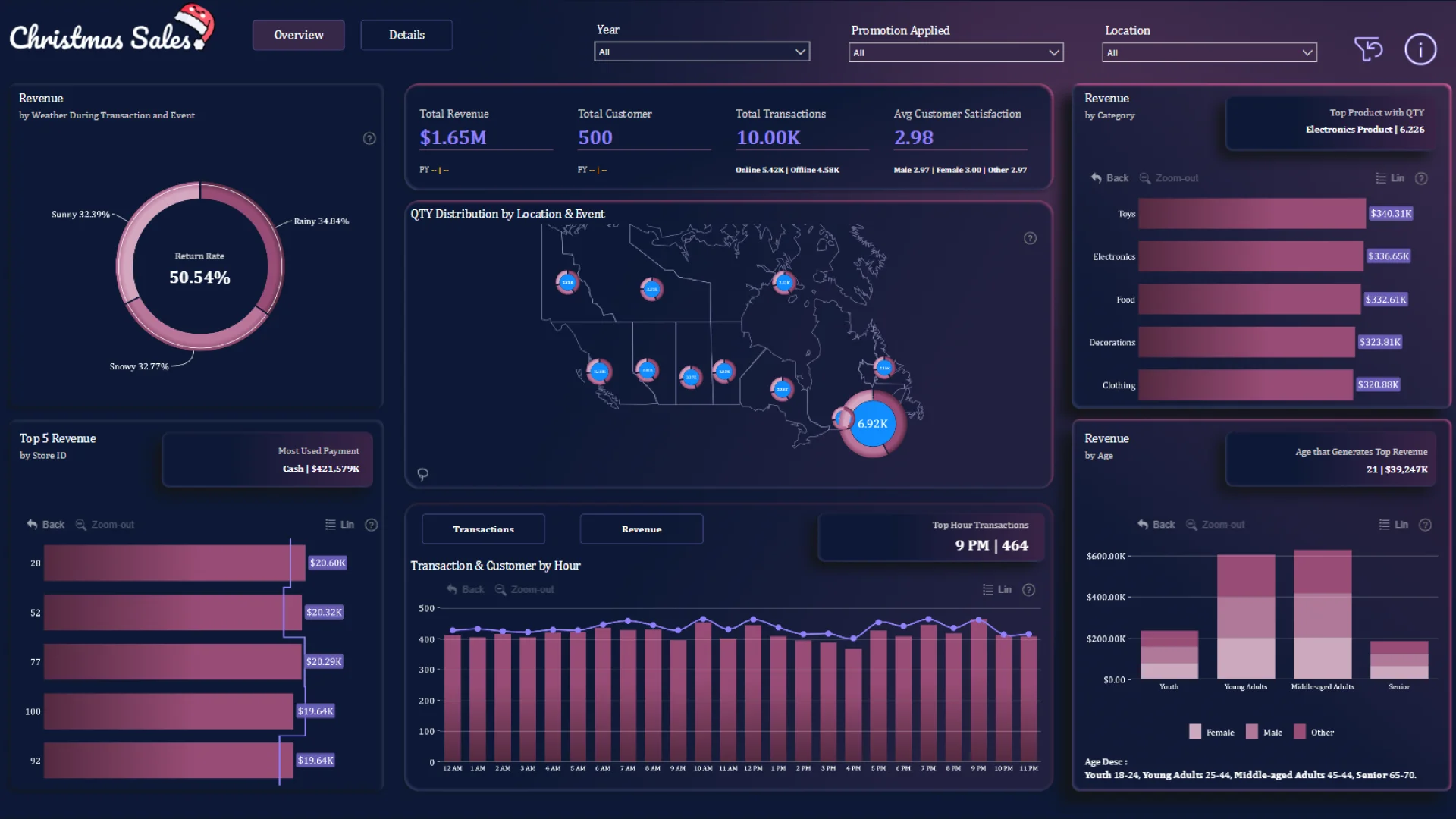Click Zoom-out in Revenue by Age
The width and height of the screenshot is (1456, 819).
tap(1215, 524)
